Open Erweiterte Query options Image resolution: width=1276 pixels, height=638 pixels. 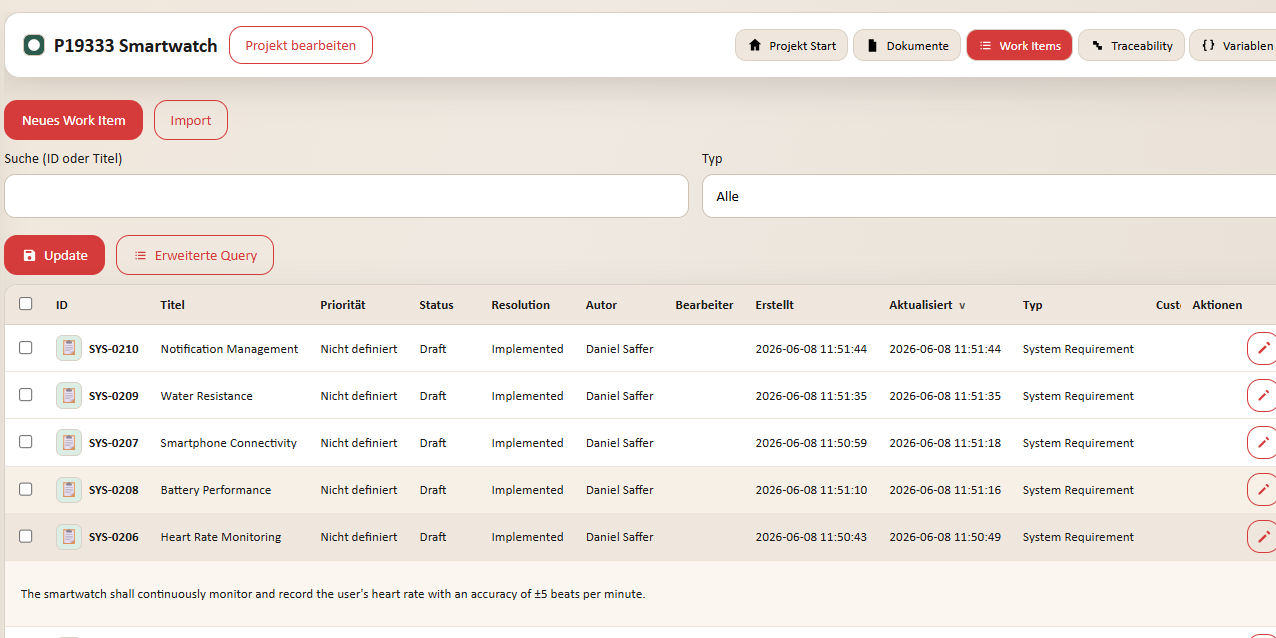(195, 255)
